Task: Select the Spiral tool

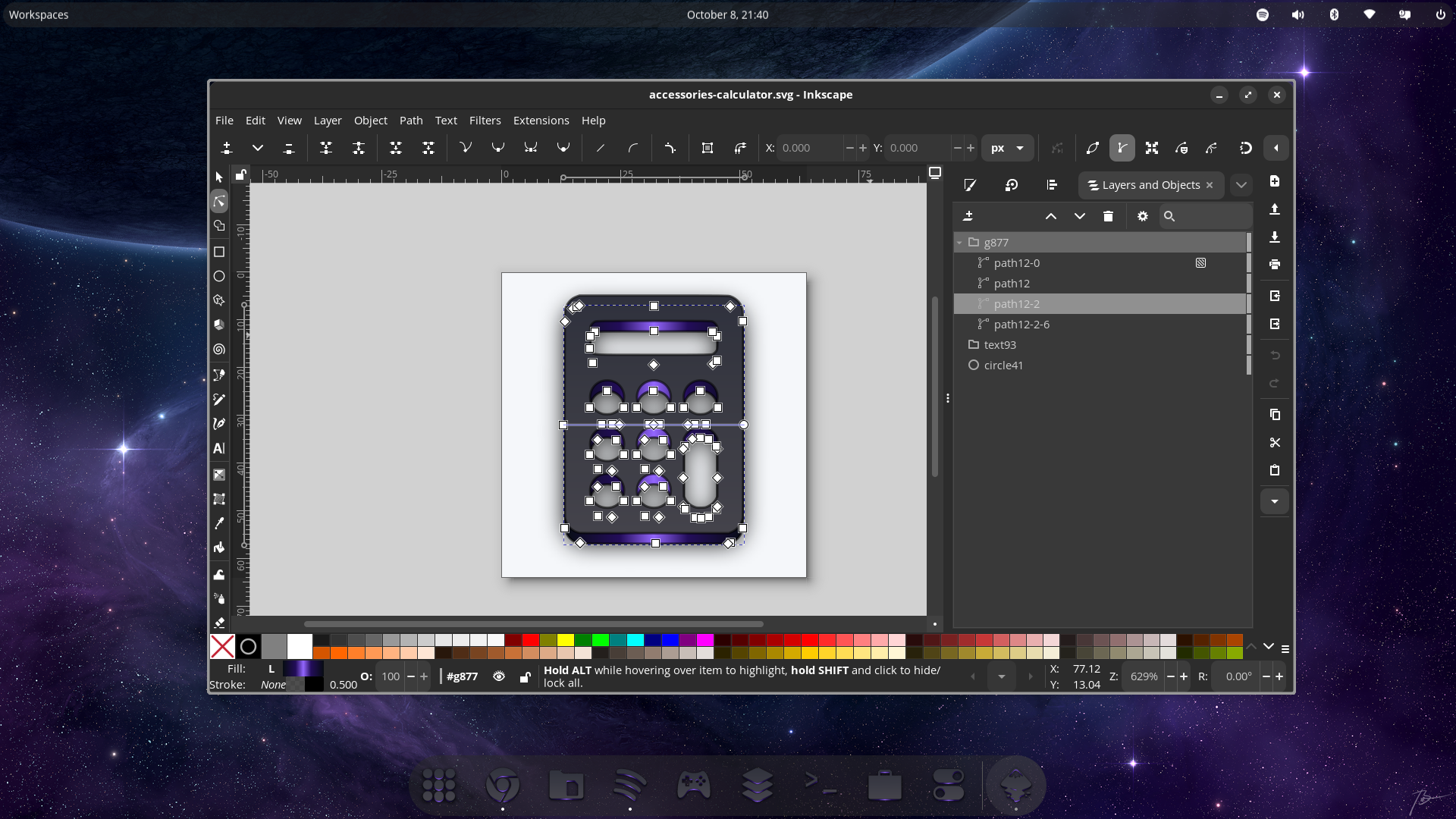Action: (x=219, y=350)
